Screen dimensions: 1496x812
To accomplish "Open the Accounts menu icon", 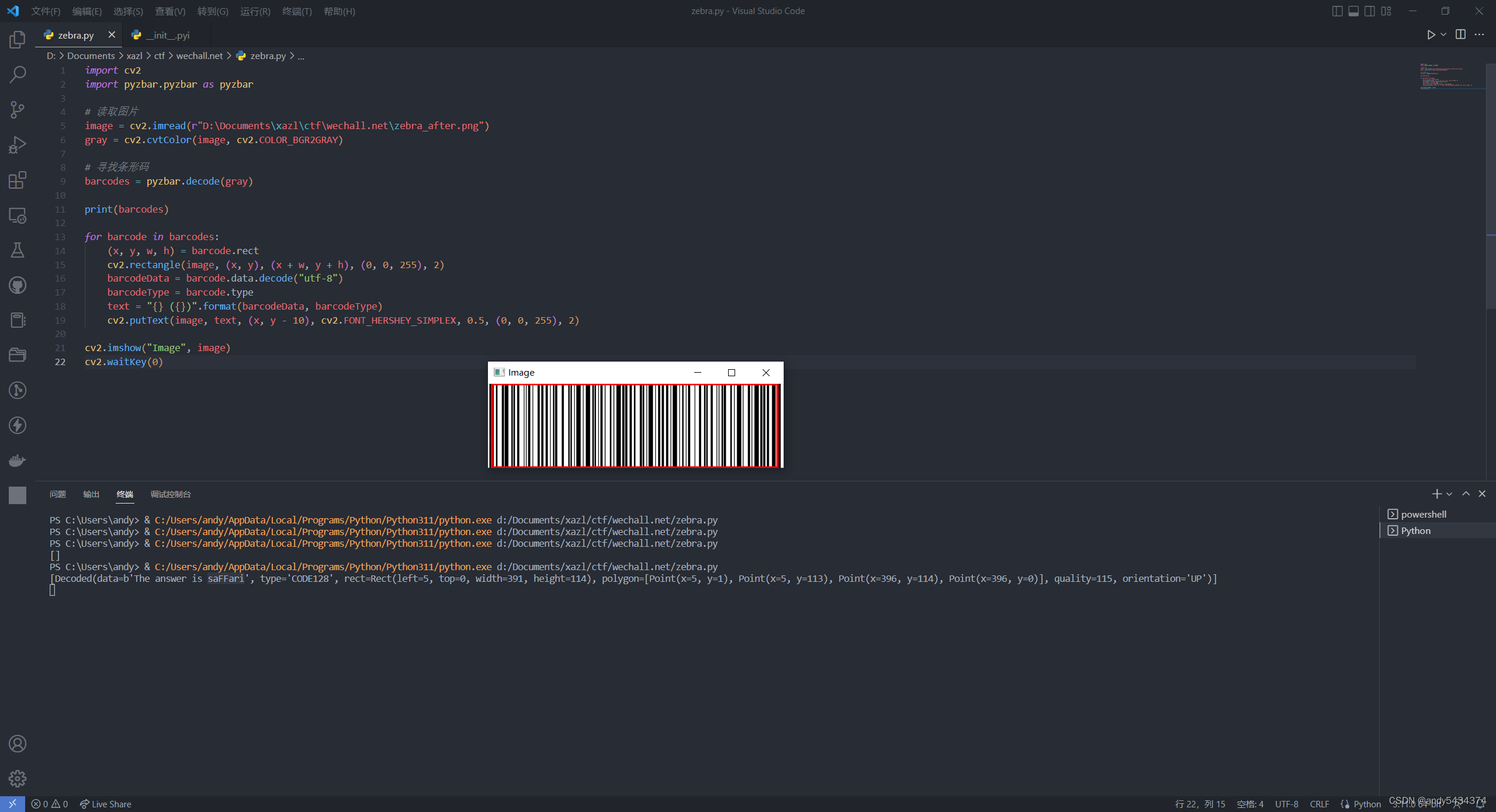I will 18,744.
